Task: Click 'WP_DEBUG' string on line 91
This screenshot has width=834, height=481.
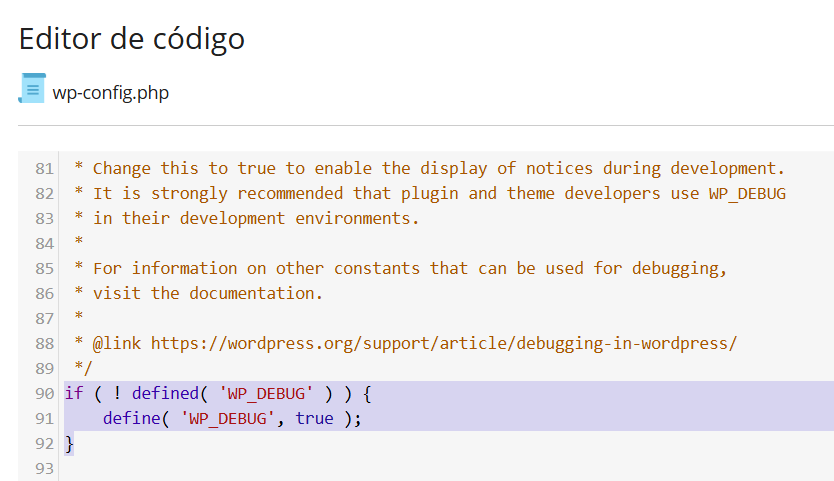Action: click(228, 418)
